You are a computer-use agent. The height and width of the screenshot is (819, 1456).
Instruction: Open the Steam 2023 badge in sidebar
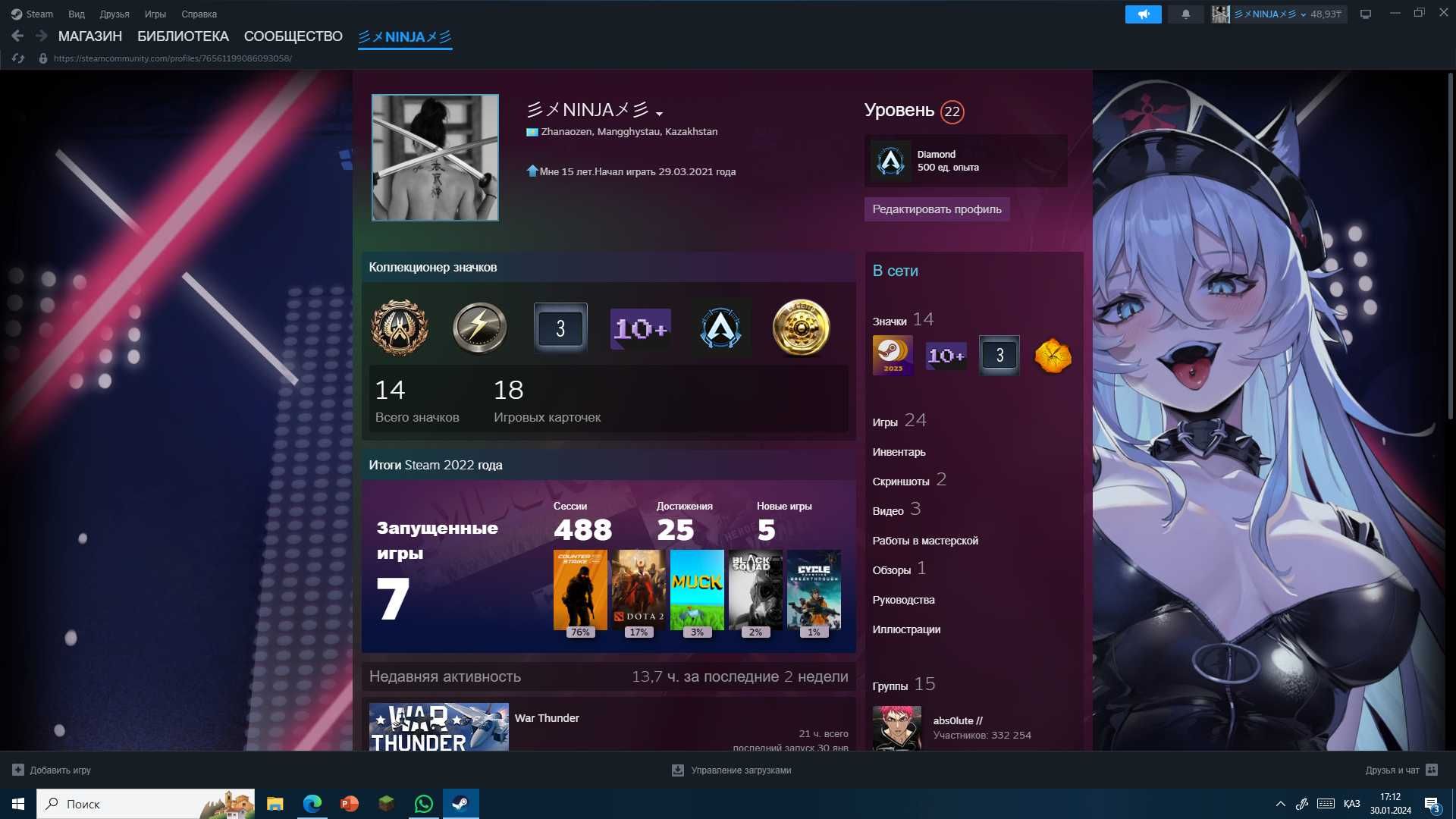tap(893, 355)
